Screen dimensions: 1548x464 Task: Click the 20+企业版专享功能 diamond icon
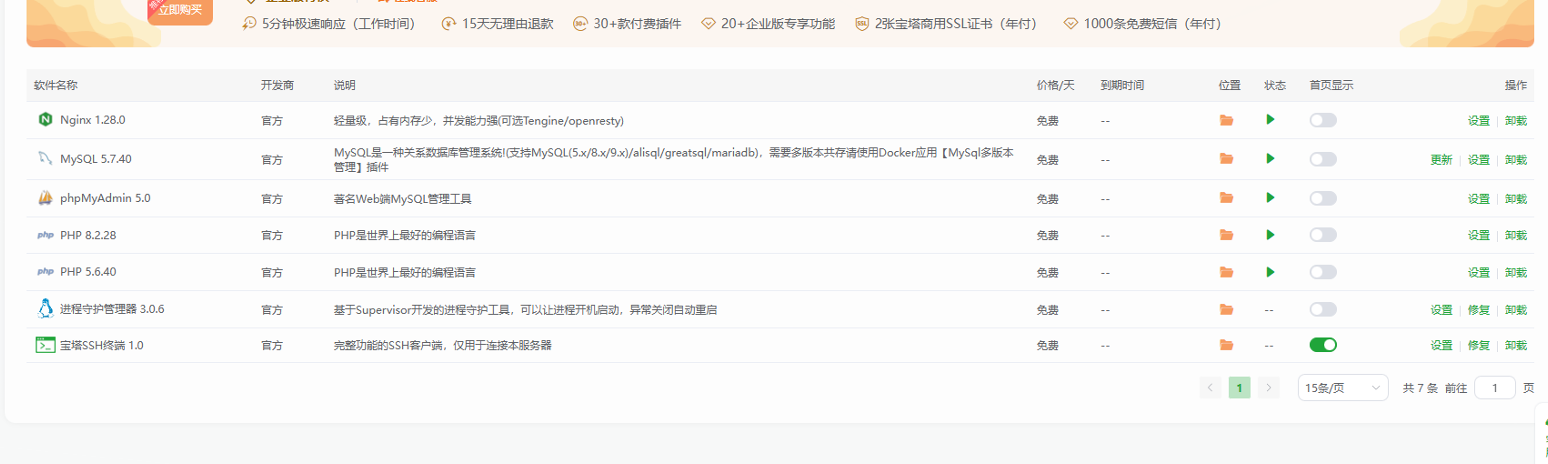[x=708, y=23]
